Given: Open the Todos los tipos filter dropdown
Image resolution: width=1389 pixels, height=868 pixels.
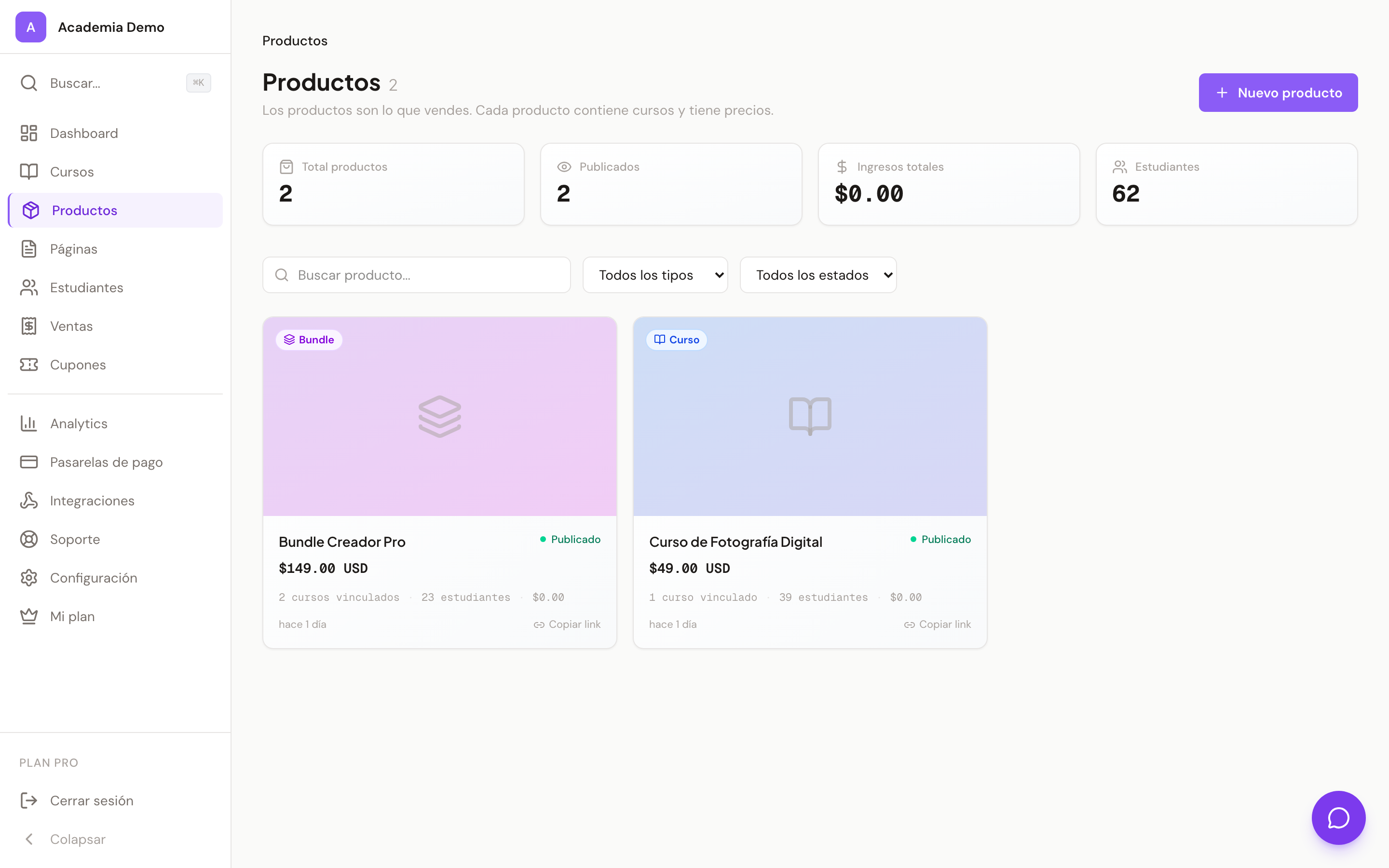Looking at the screenshot, I should click(x=655, y=274).
